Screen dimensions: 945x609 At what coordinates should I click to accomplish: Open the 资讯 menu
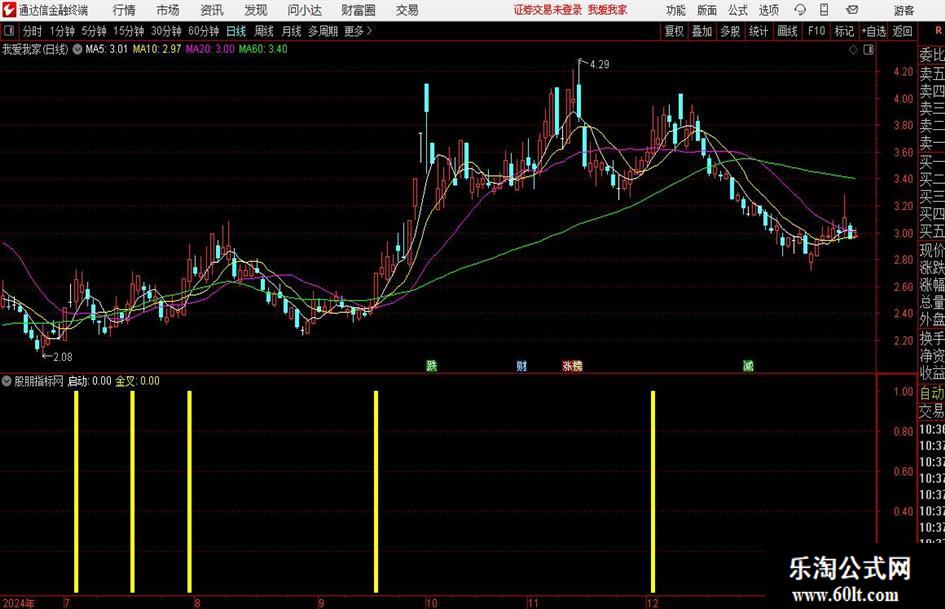tap(212, 10)
